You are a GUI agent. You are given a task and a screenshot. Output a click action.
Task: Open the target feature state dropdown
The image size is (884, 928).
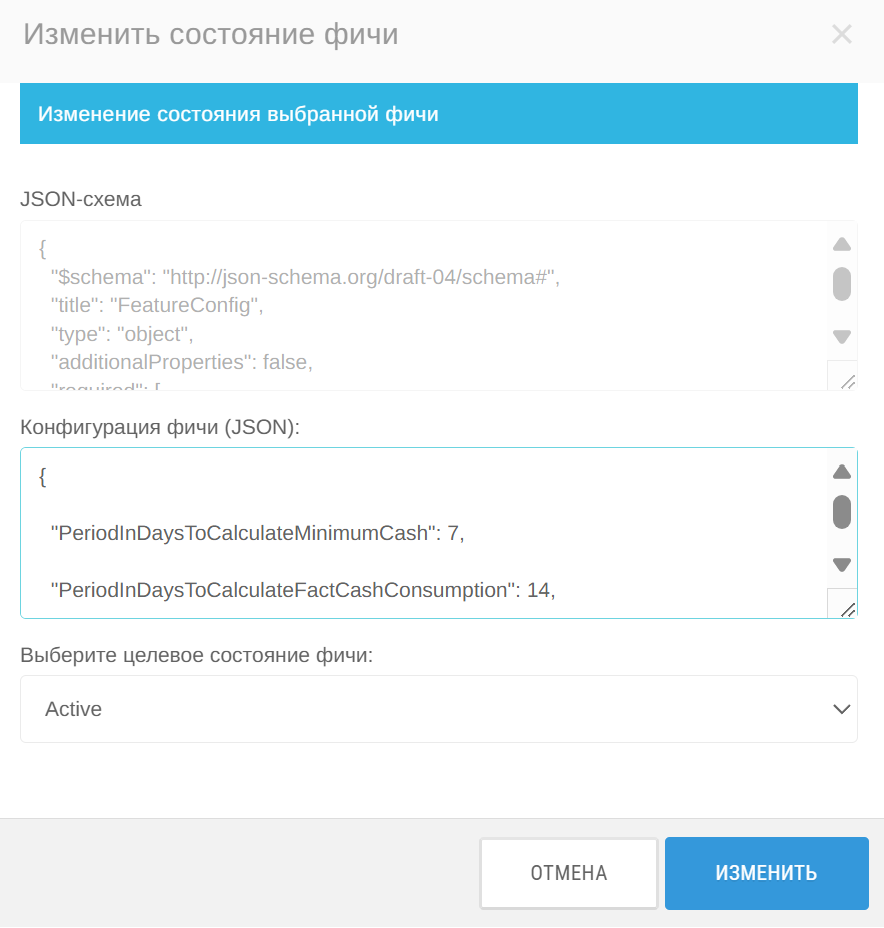[x=438, y=709]
